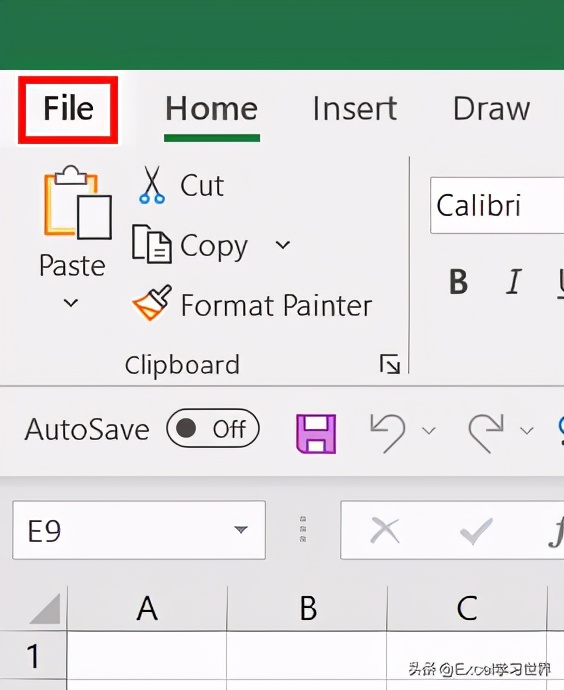The width and height of the screenshot is (564, 690).
Task: Select the Format Painter brush icon
Action: click(152, 303)
